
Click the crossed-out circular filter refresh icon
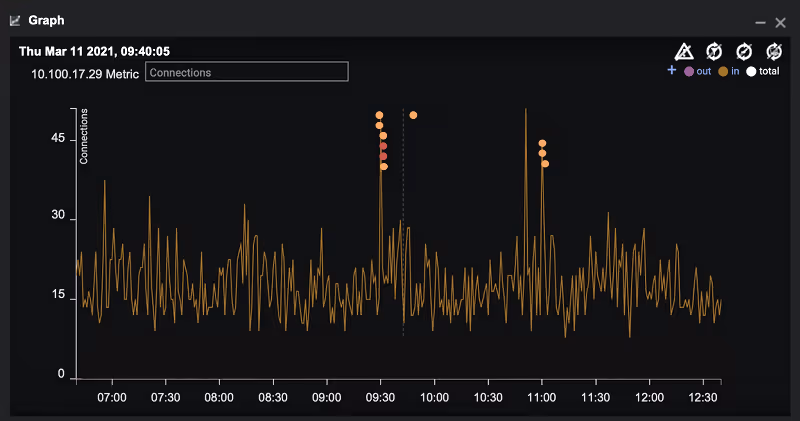714,52
